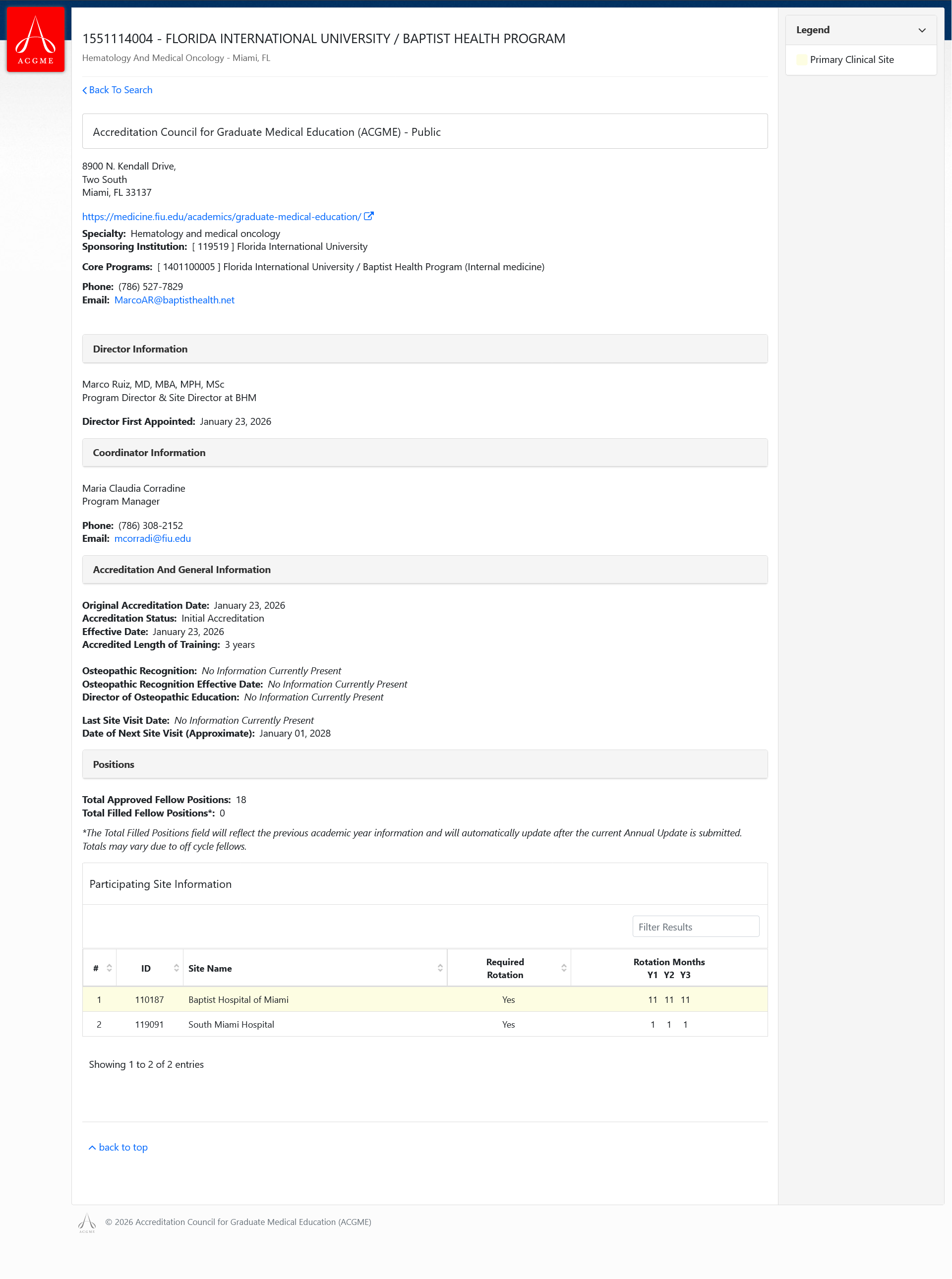The image size is (952, 1279).
Task: Click the Positions section header
Action: point(114,764)
